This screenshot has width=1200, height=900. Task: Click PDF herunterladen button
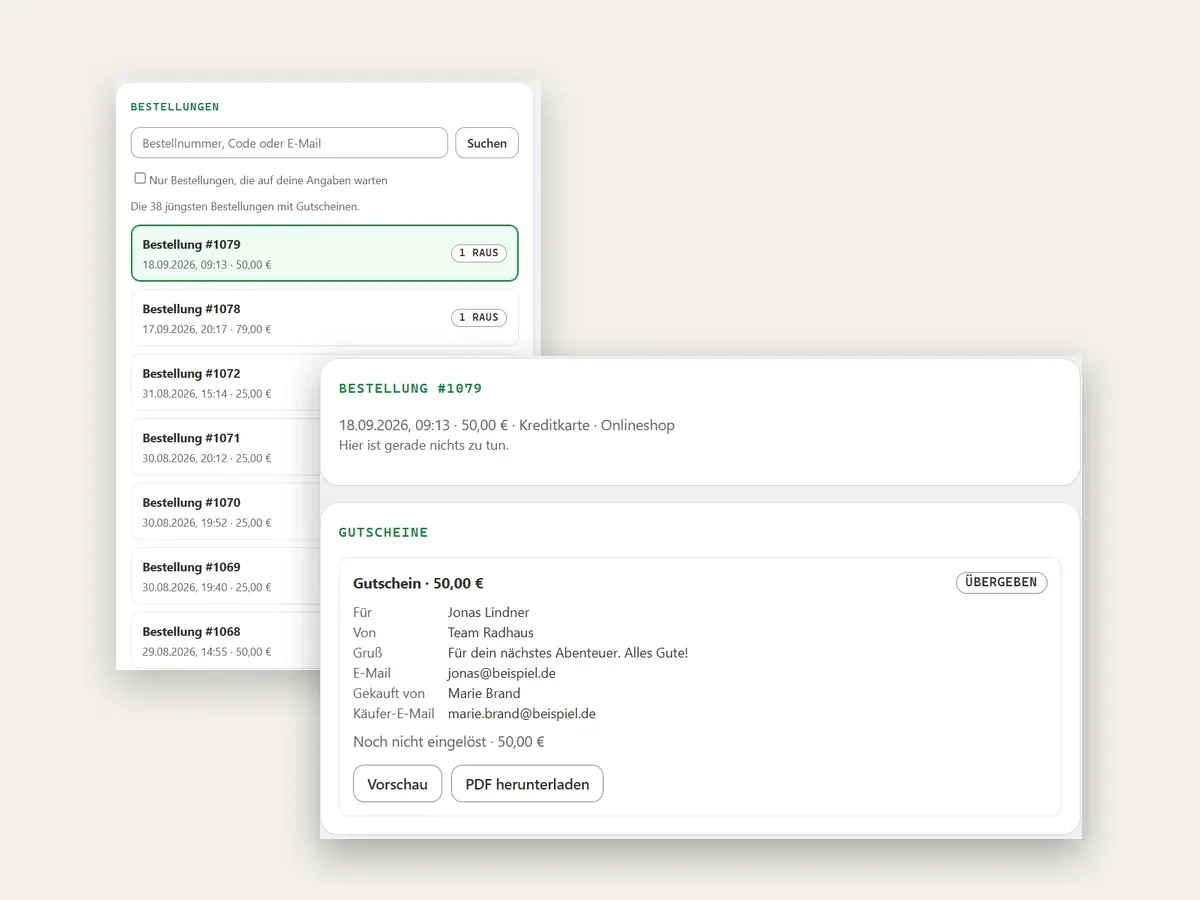[527, 784]
